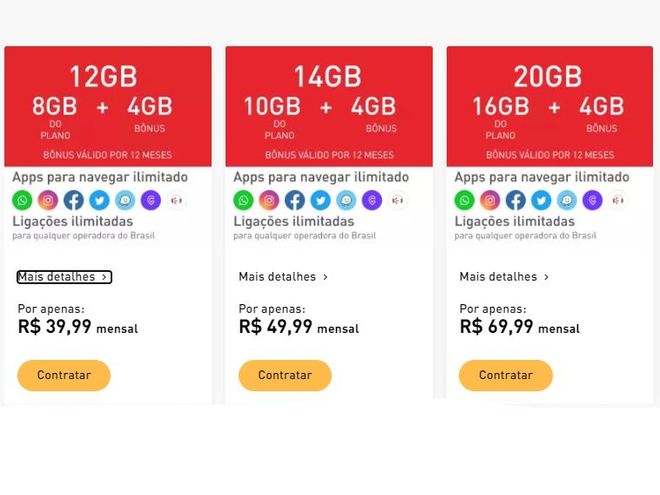Click Contratar for the R$ 49,99 plan
The image size is (660, 495).
point(285,375)
